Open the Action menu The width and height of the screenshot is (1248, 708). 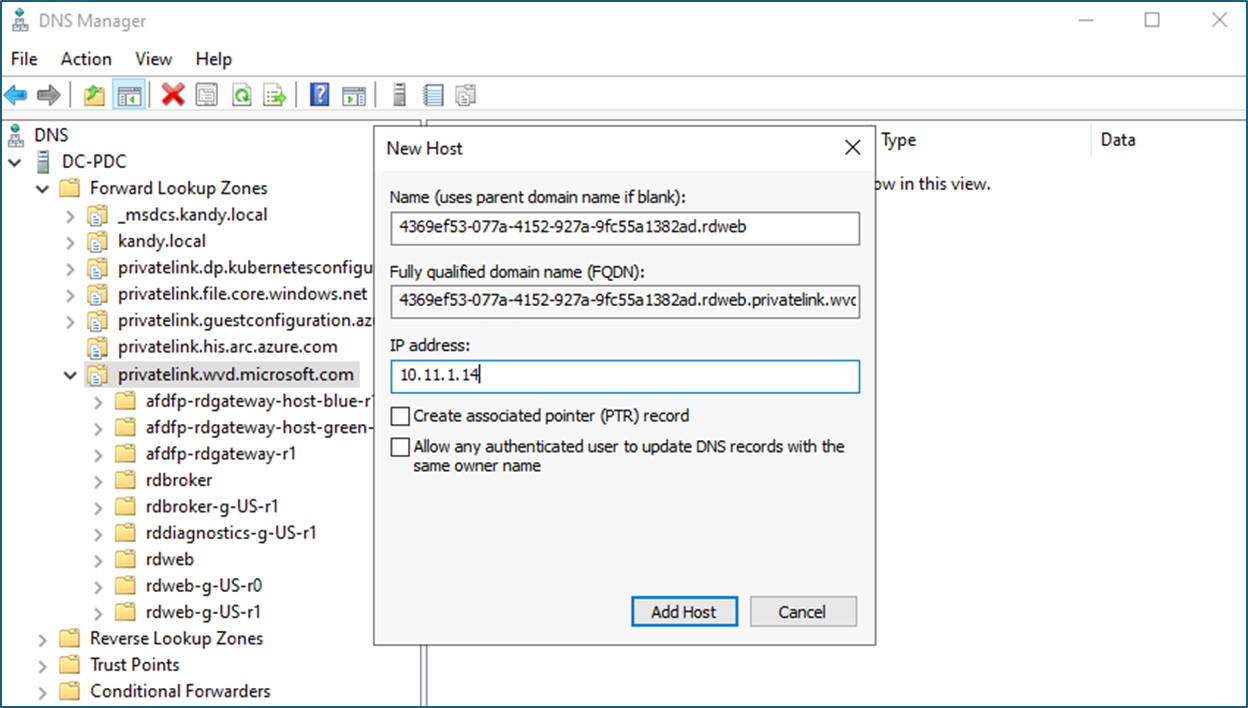coord(86,59)
